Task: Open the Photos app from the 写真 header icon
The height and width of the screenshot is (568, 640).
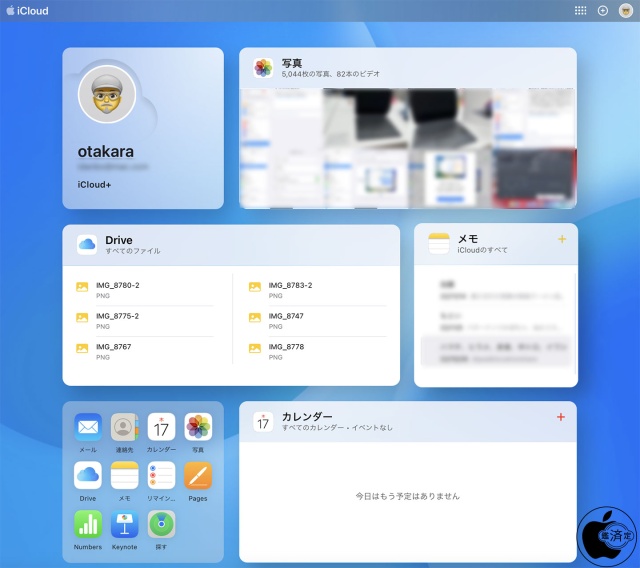Action: (263, 68)
